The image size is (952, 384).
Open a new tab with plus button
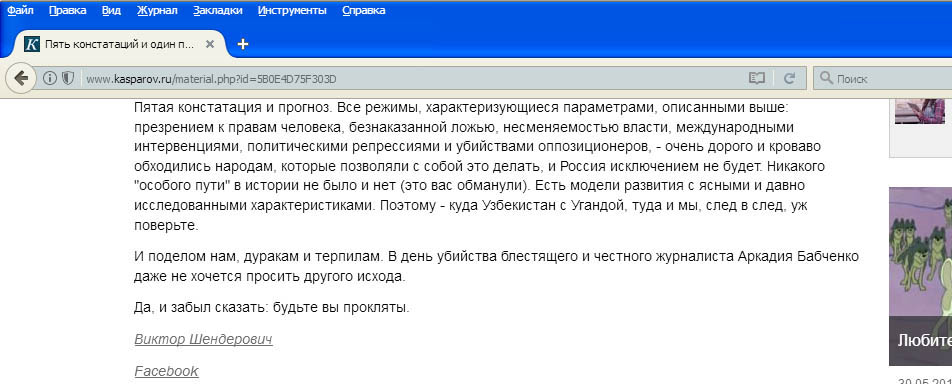pyautogui.click(x=242, y=44)
